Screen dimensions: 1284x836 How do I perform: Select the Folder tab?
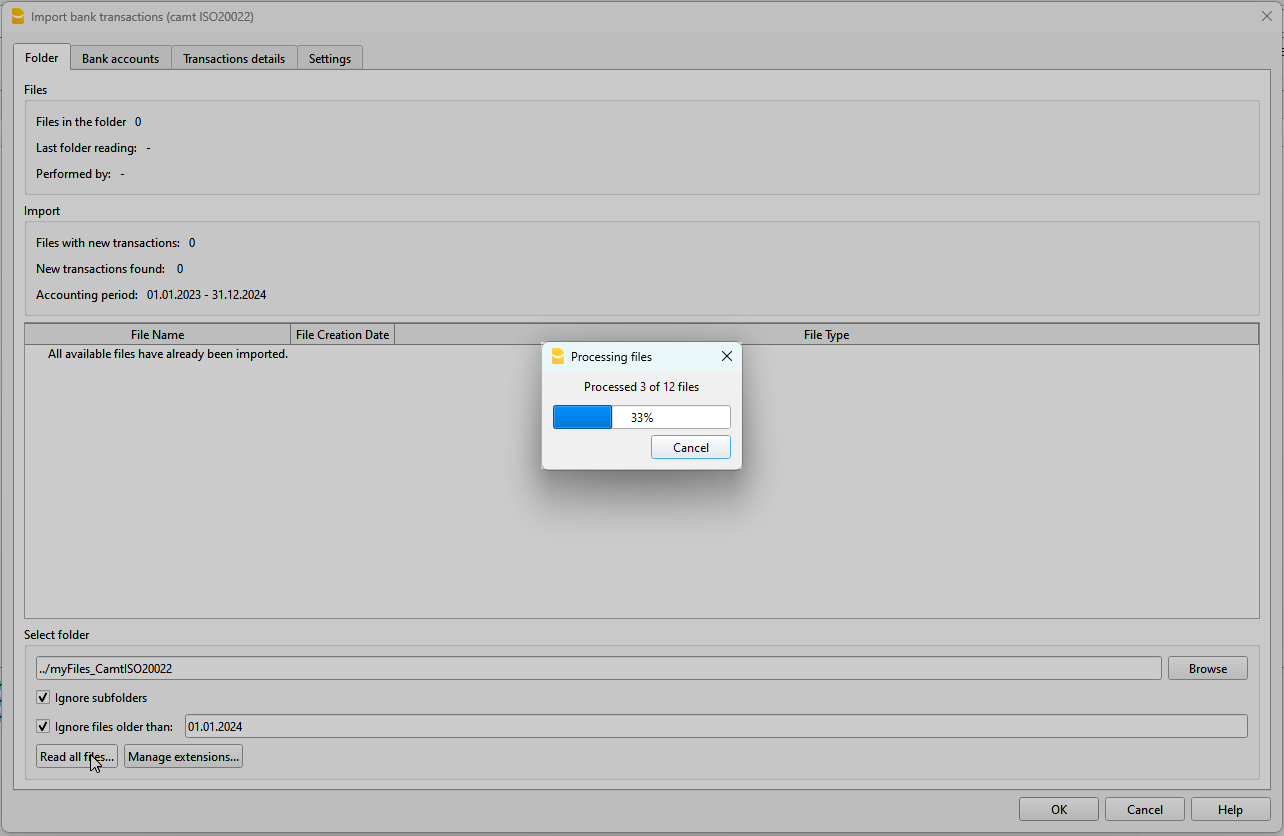(x=41, y=58)
